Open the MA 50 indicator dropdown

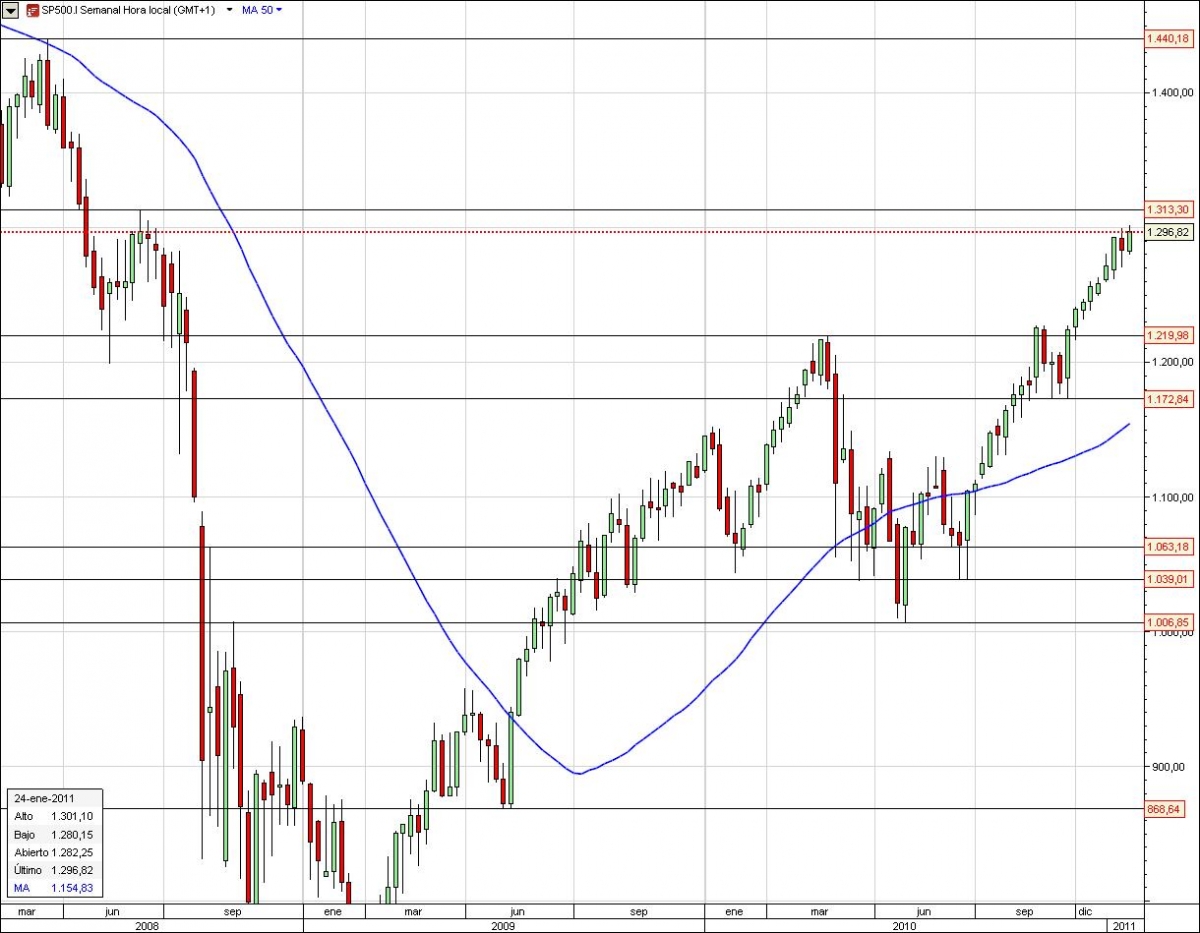pos(277,9)
